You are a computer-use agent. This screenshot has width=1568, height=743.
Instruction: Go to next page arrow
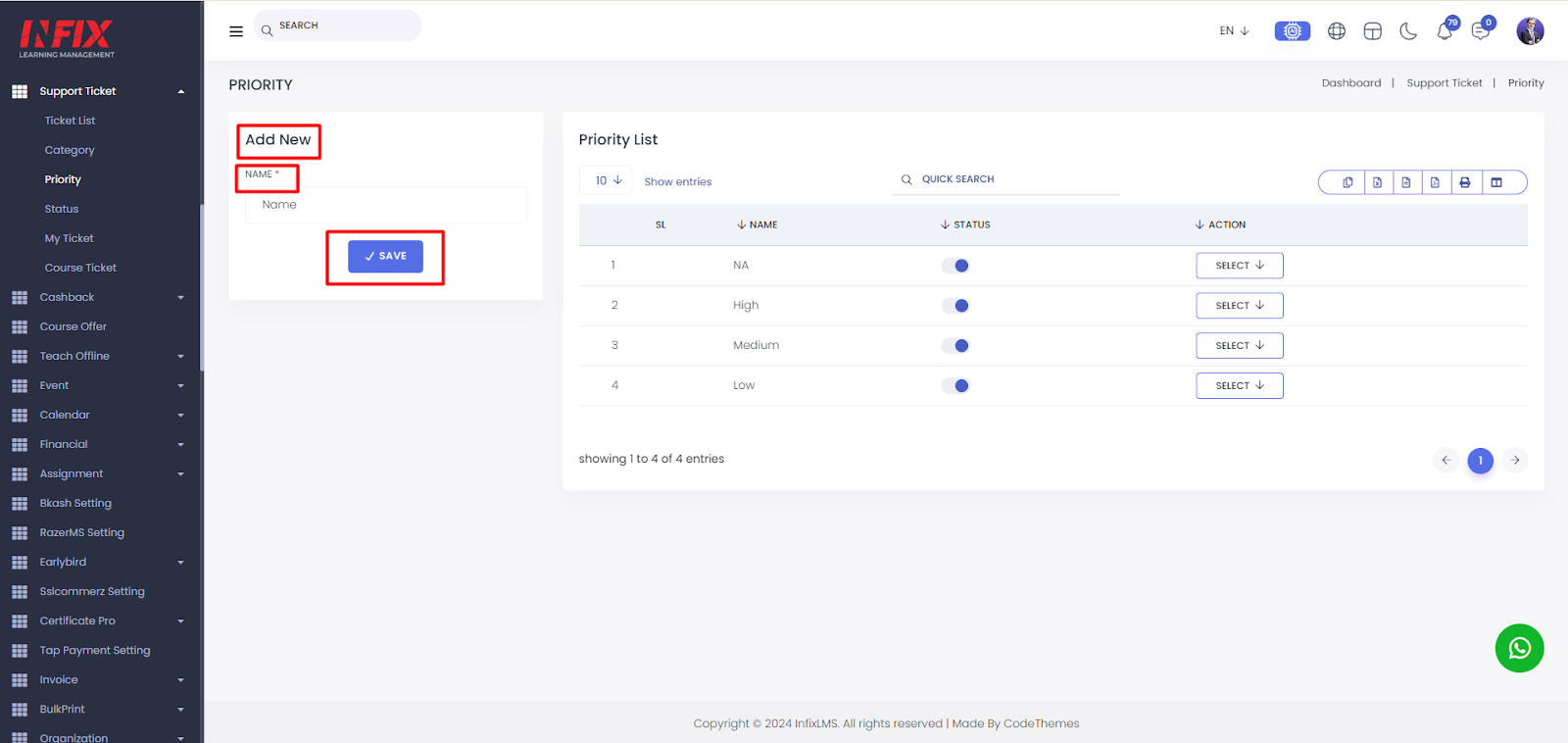coord(1515,460)
